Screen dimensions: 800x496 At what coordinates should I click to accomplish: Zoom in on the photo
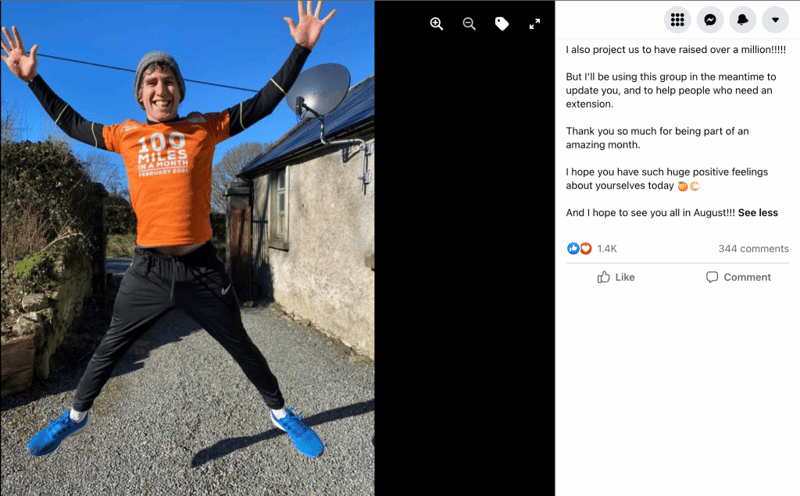point(436,24)
